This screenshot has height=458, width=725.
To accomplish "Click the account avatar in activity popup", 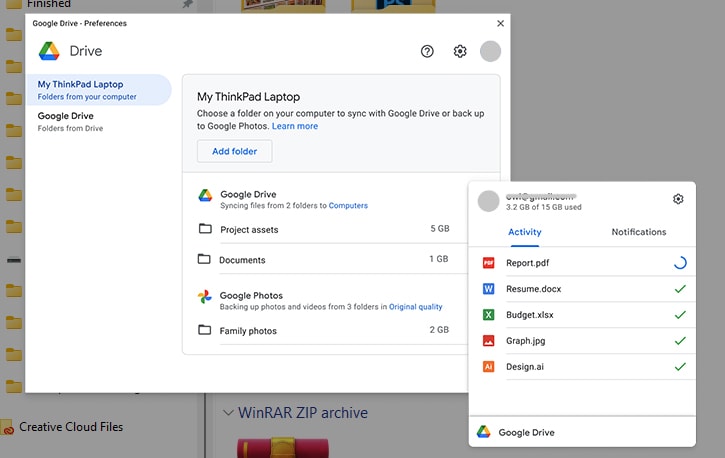I will tap(488, 201).
